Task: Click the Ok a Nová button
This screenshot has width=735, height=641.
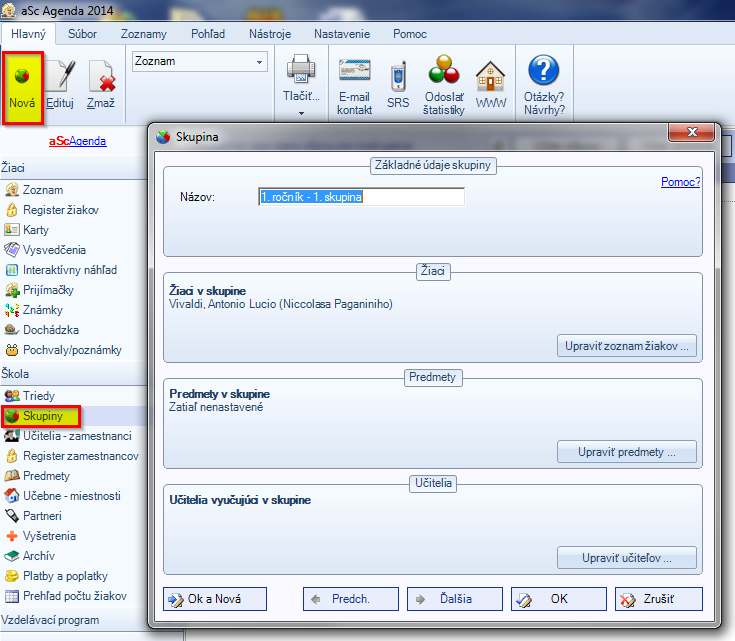Action: pos(215,599)
